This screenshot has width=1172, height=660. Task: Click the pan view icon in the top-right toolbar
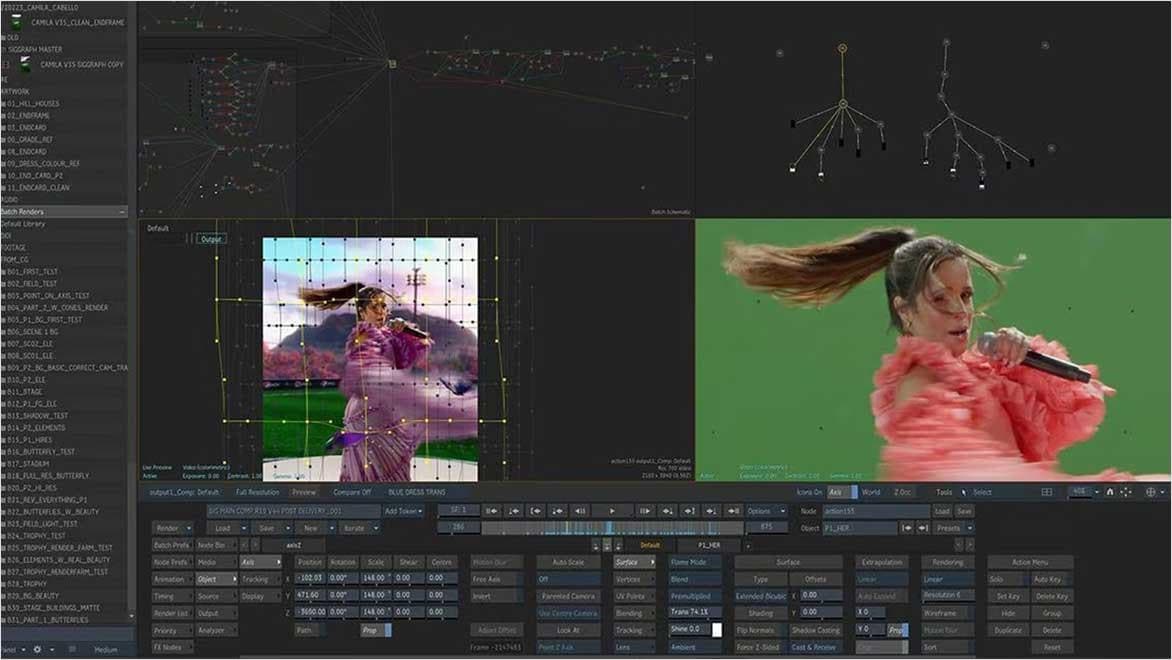(1126, 492)
